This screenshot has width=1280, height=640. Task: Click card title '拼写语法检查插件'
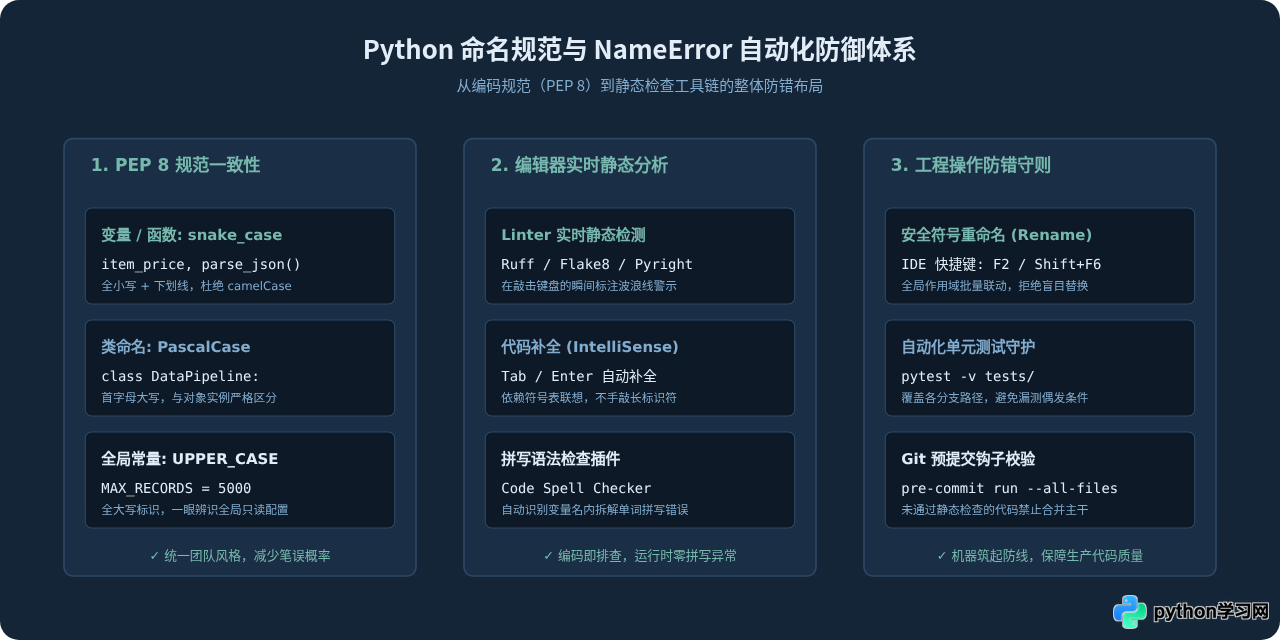561,459
